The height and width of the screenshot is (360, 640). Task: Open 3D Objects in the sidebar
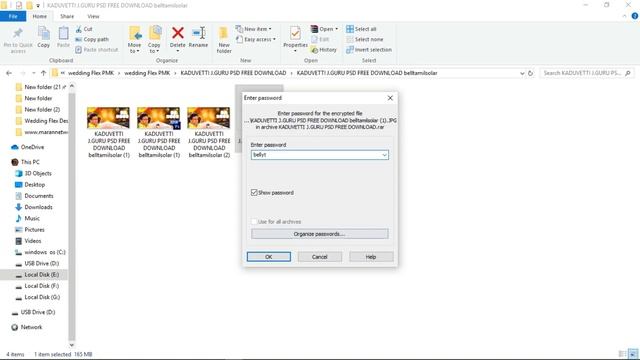point(38,173)
